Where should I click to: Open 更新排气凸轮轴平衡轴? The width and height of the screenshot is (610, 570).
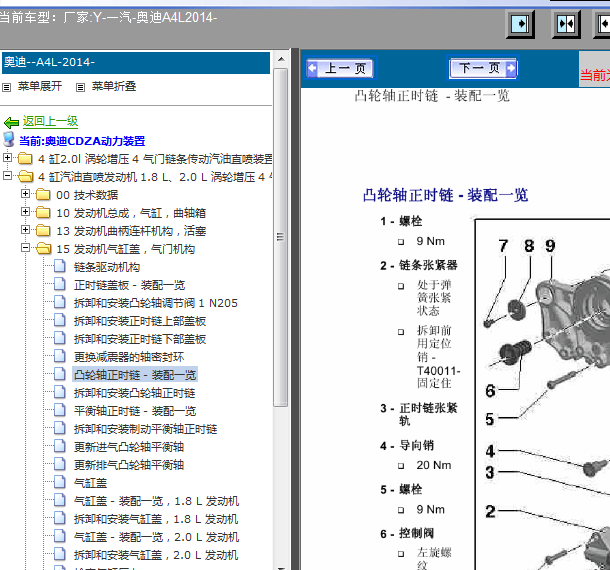coord(129,465)
